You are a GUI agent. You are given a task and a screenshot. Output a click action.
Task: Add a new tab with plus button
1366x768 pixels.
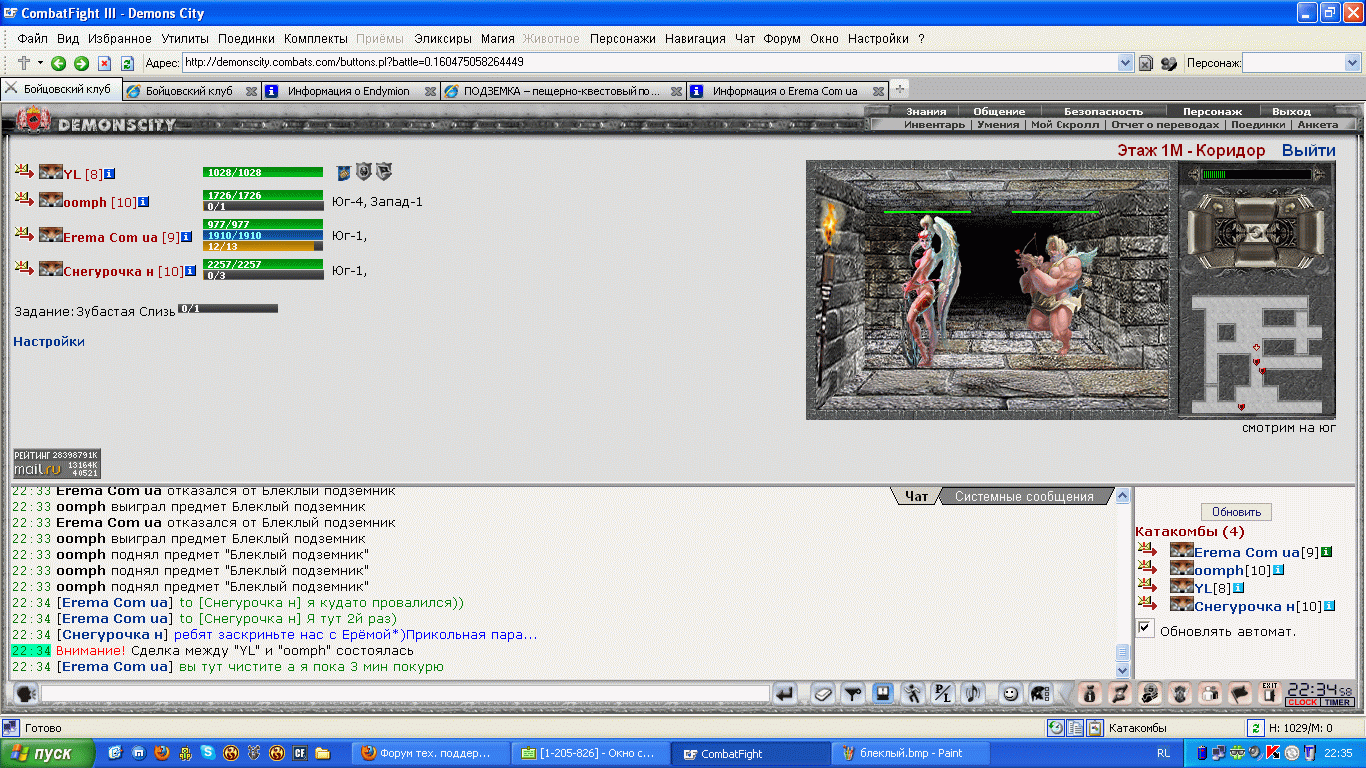point(899,89)
